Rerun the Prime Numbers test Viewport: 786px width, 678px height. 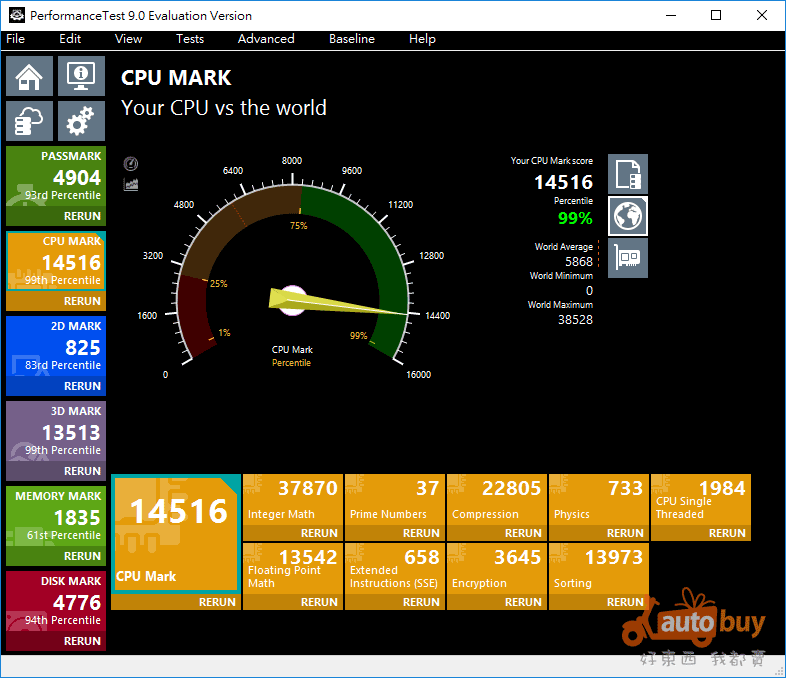395,533
